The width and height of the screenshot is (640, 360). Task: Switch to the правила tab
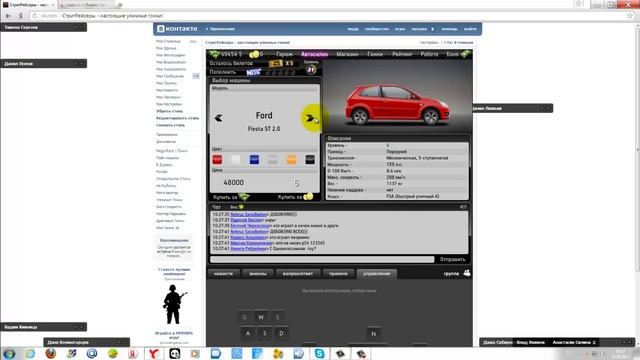[x=338, y=273]
